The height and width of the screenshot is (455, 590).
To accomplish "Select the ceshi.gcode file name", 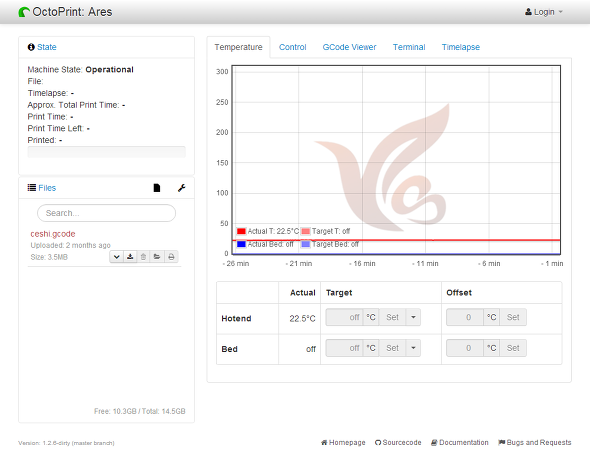I will tap(53, 234).
